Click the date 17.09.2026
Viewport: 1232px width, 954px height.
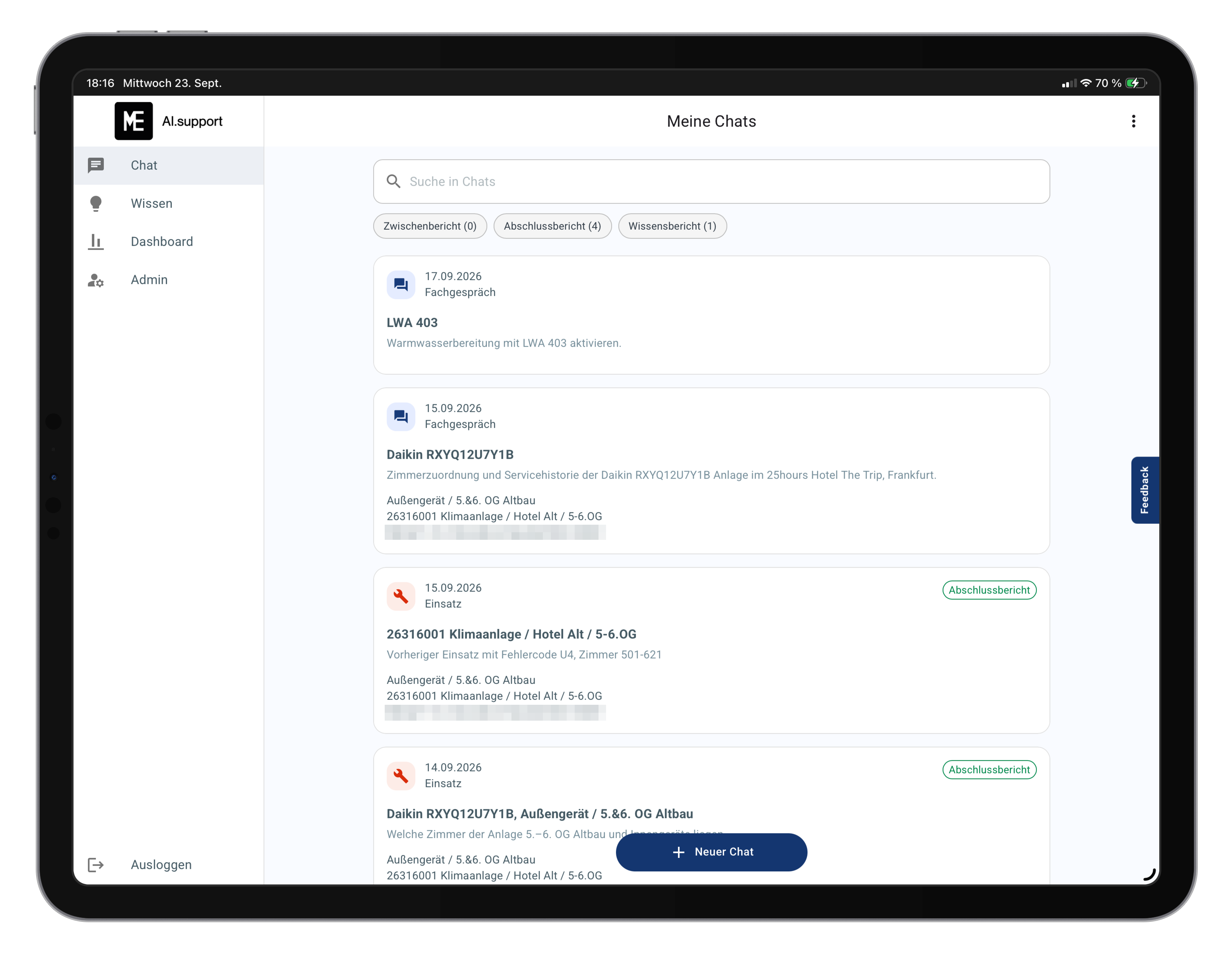453,276
